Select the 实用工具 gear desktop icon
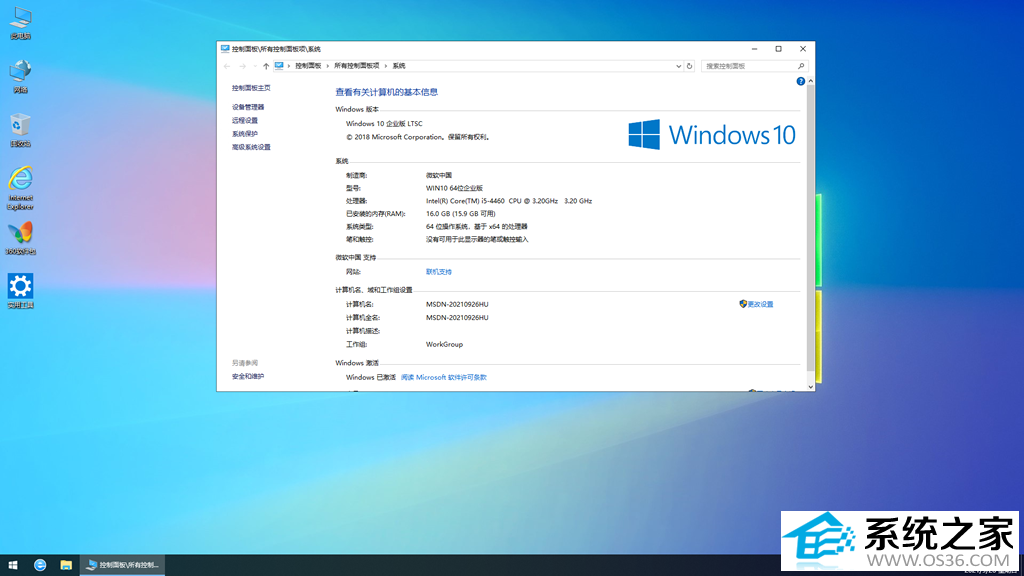This screenshot has width=1024, height=576. [x=20, y=291]
